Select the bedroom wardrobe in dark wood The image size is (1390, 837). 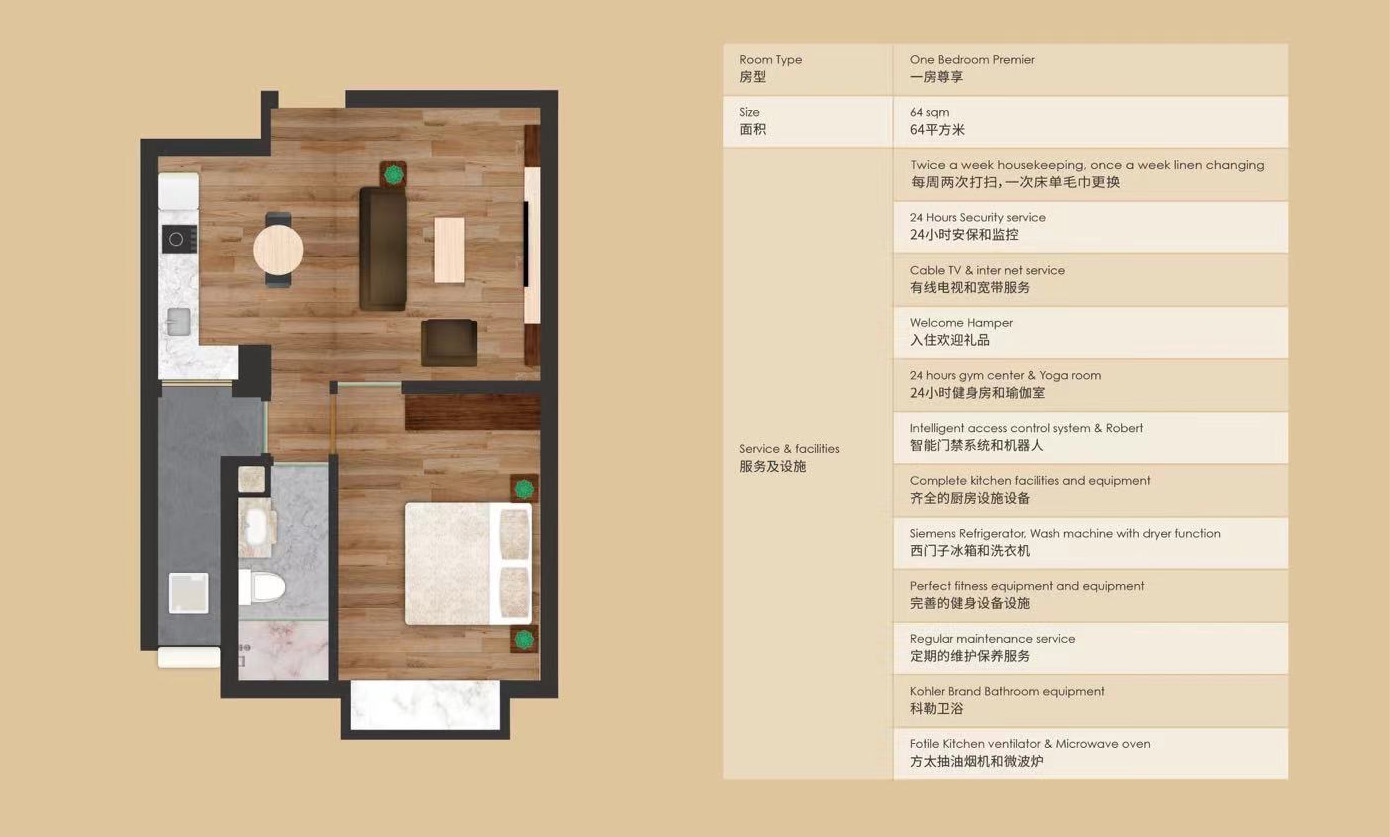pyautogui.click(x=472, y=412)
